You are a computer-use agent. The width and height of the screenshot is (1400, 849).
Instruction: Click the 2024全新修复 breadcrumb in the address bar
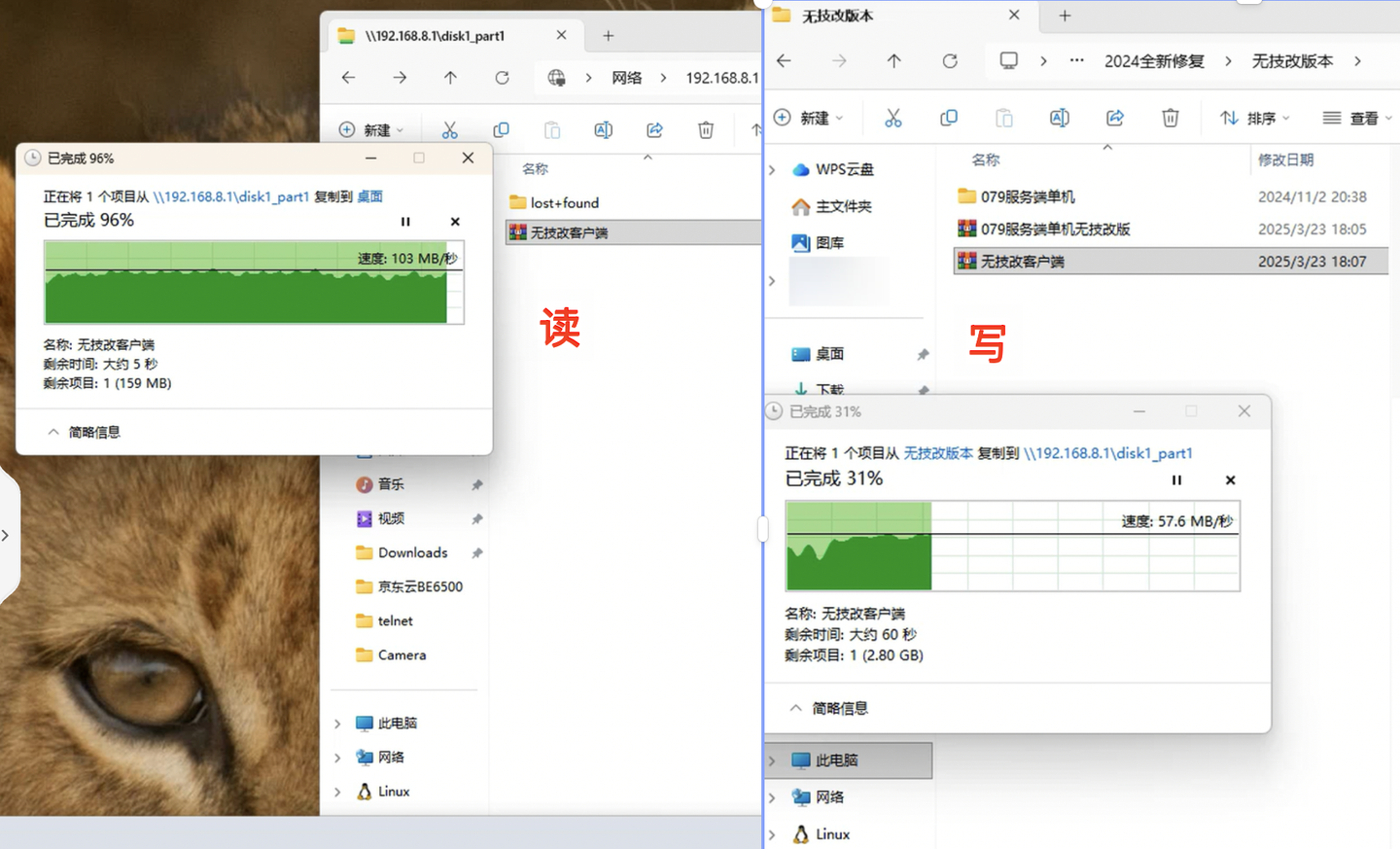tap(1154, 60)
